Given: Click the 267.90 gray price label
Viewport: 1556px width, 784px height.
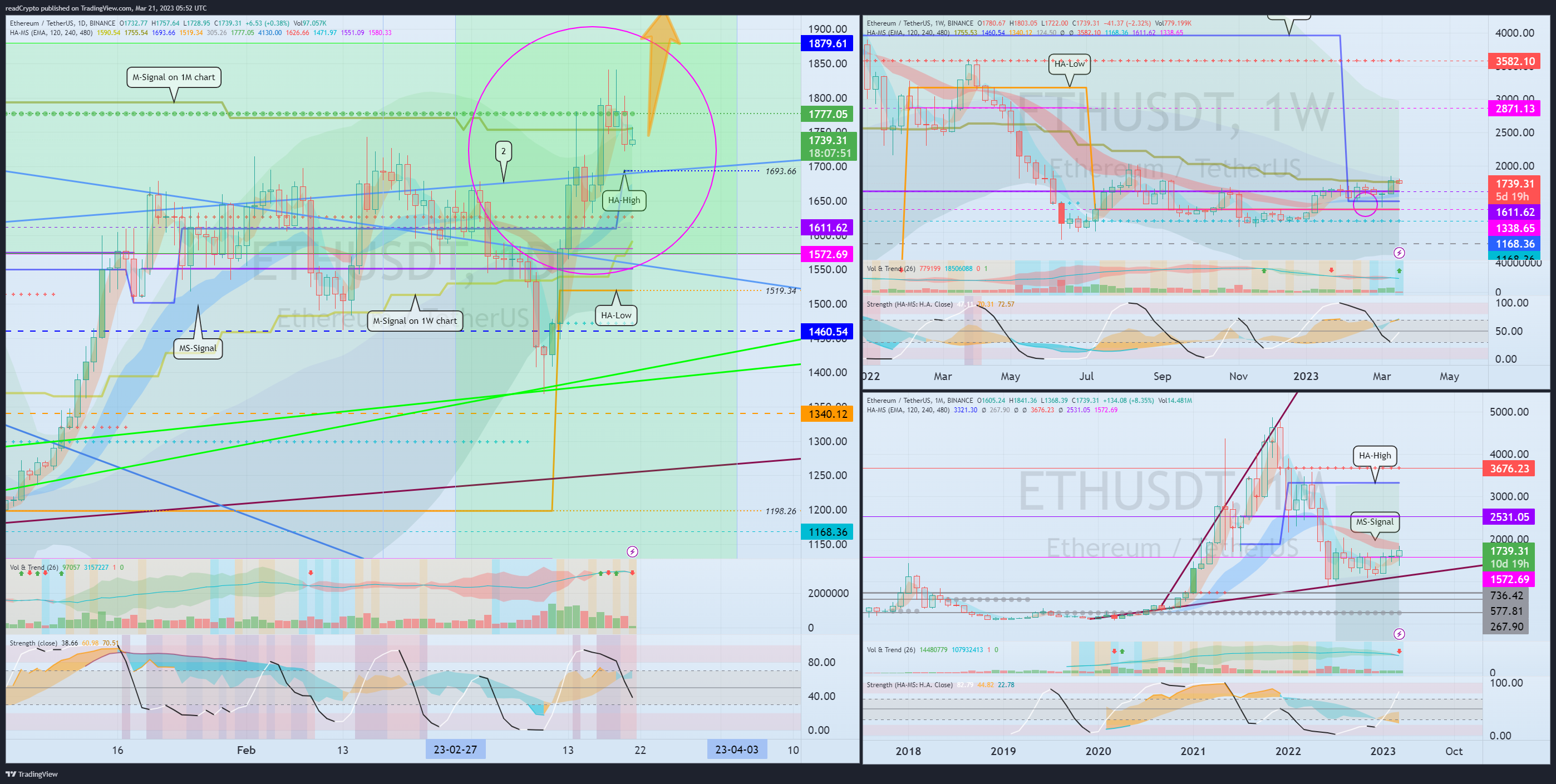Looking at the screenshot, I should coord(1506,627).
